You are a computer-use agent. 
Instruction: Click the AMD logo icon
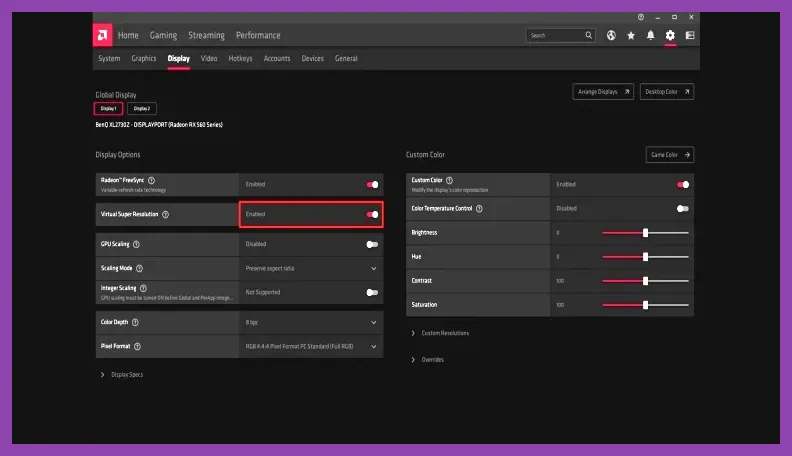pos(103,35)
